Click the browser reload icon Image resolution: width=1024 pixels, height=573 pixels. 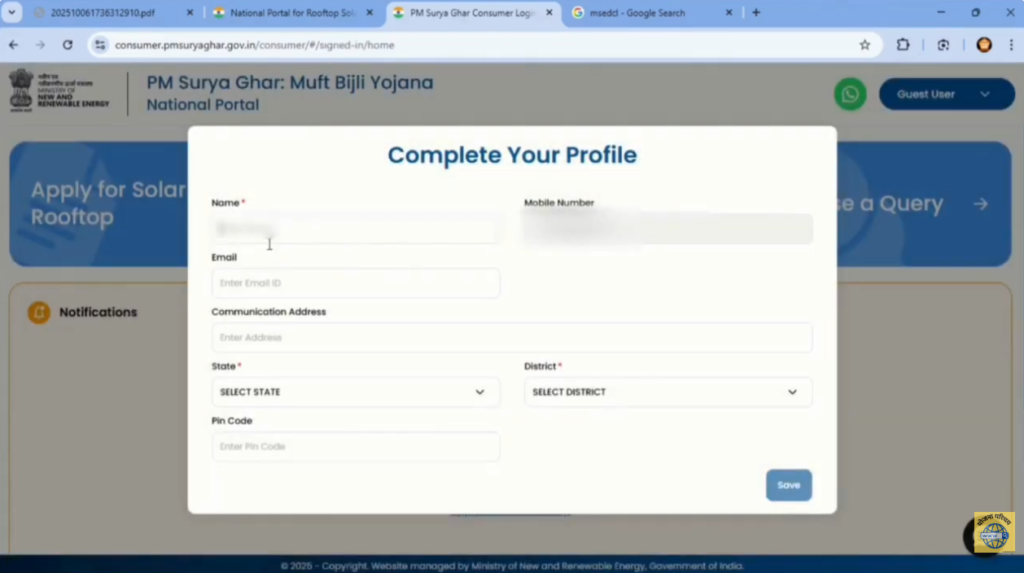[x=68, y=45]
